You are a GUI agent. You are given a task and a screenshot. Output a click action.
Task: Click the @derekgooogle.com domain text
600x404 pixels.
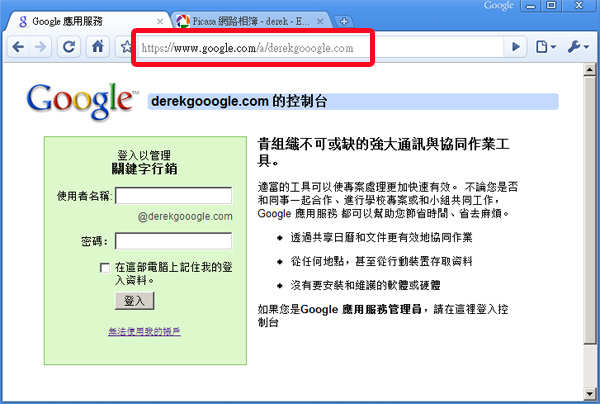185,217
